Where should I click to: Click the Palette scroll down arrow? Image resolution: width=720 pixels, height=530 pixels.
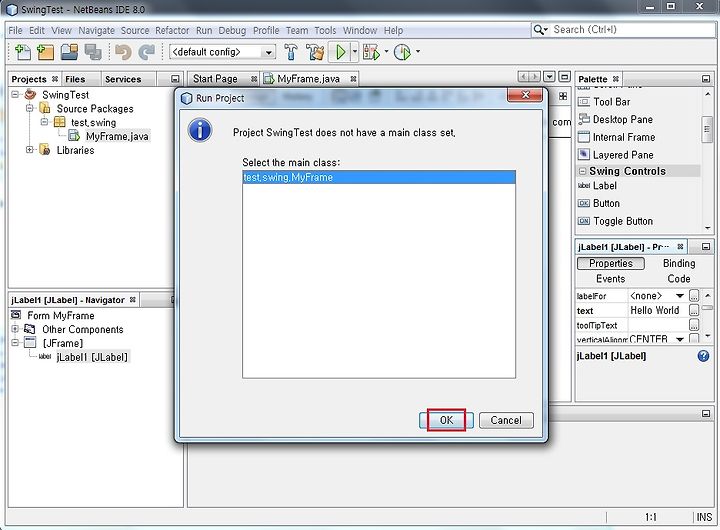[707, 228]
